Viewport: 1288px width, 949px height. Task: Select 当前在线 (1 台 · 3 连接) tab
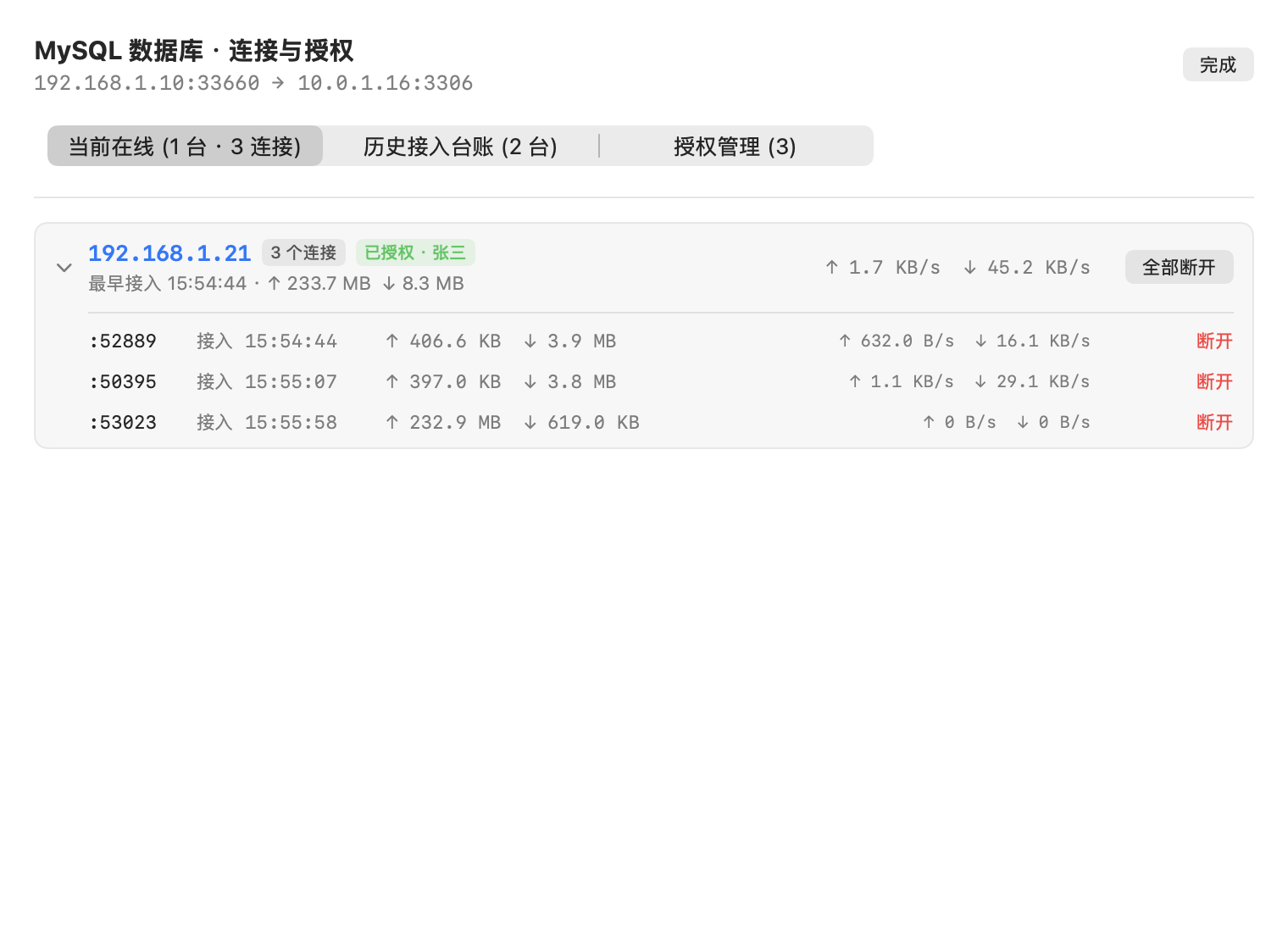click(x=185, y=147)
